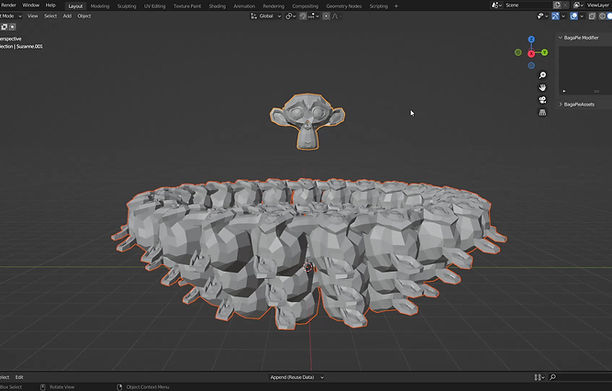The image size is (612, 391).
Task: Open the viewport View menu
Action: [33, 16]
